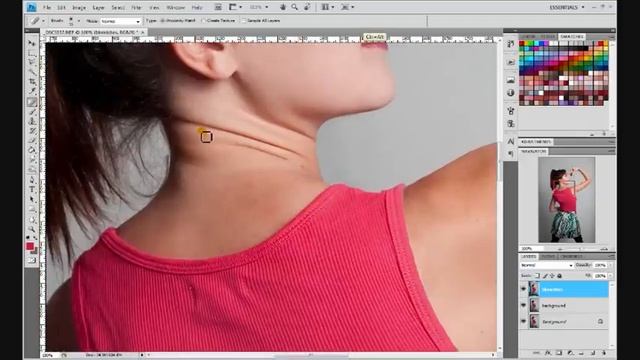Launch Bridge from application bar
This screenshot has height=360, width=640.
tap(218, 7)
